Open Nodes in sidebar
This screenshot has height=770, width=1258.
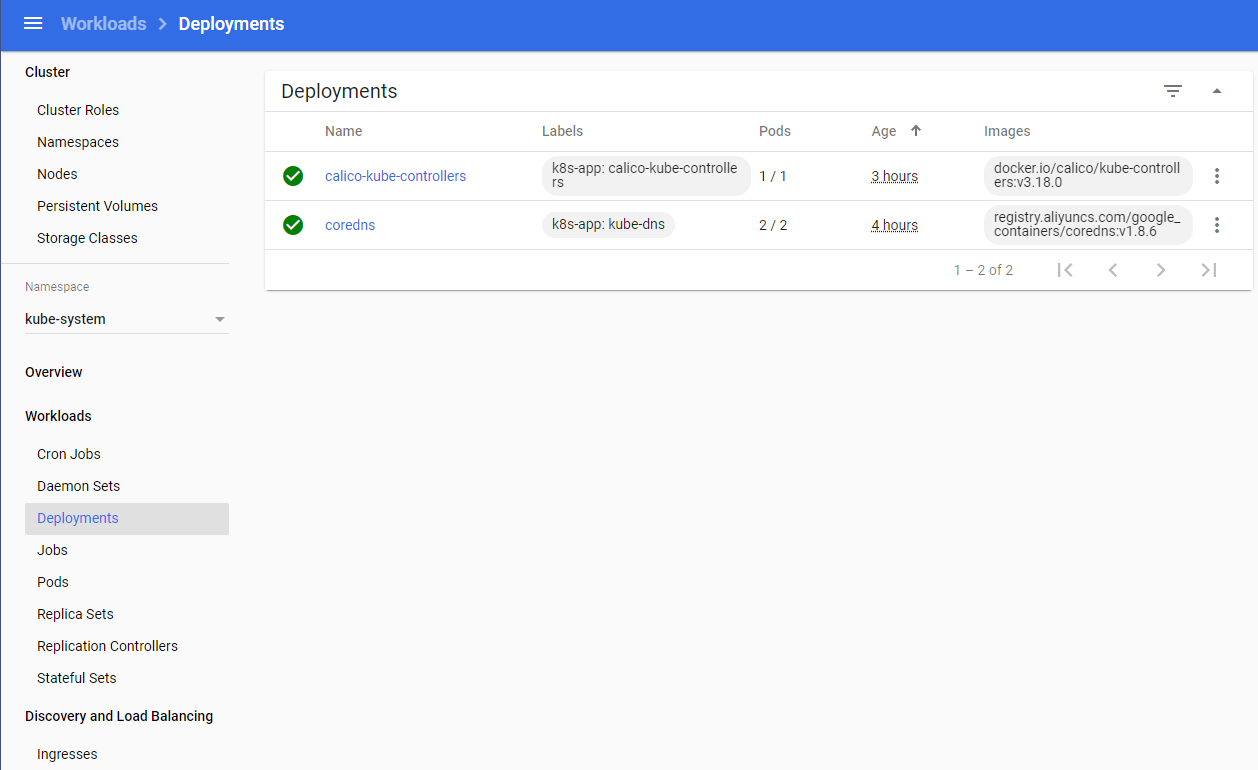57,174
